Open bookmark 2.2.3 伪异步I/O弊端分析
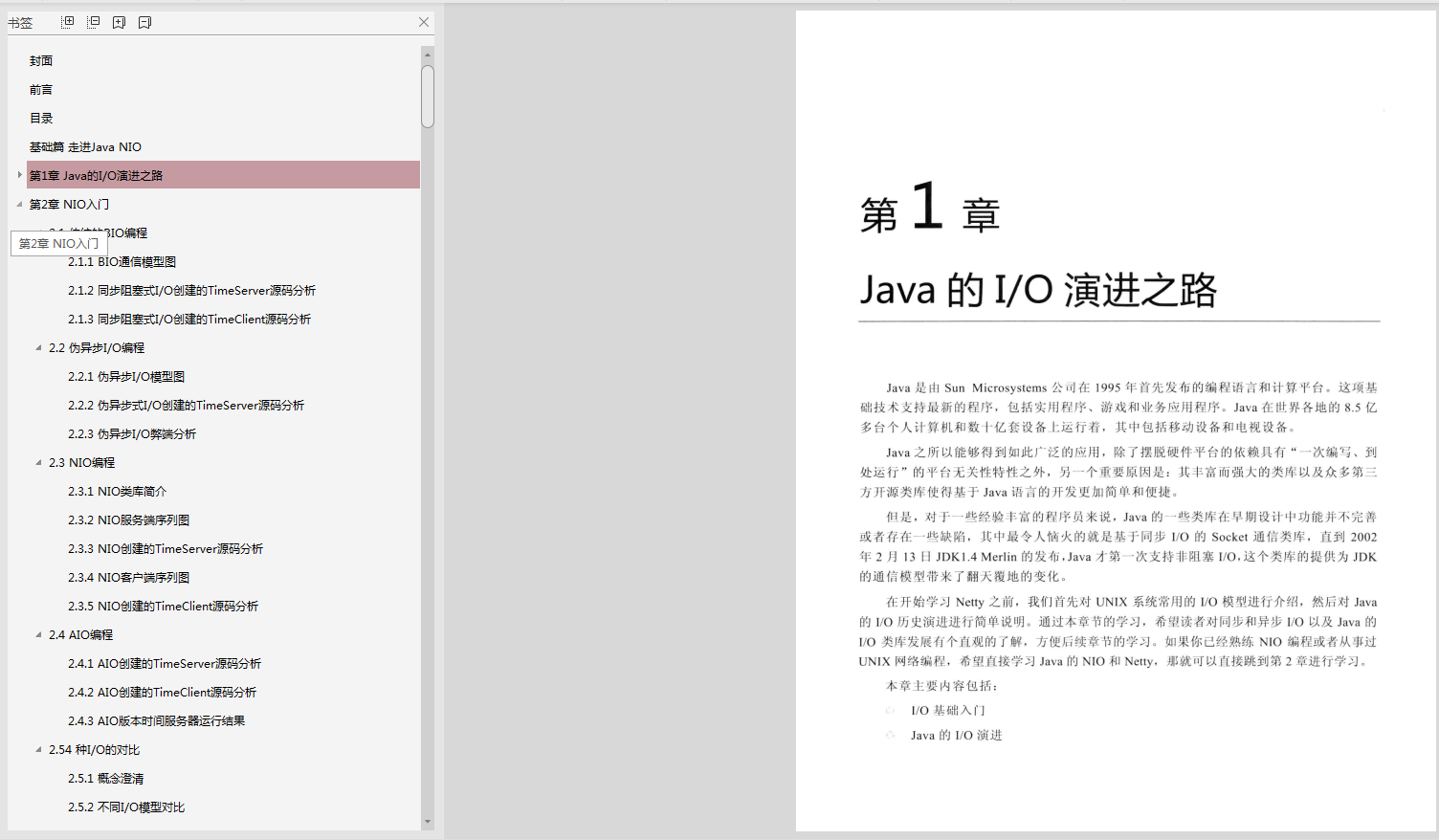This screenshot has height=840, width=1439. (132, 433)
